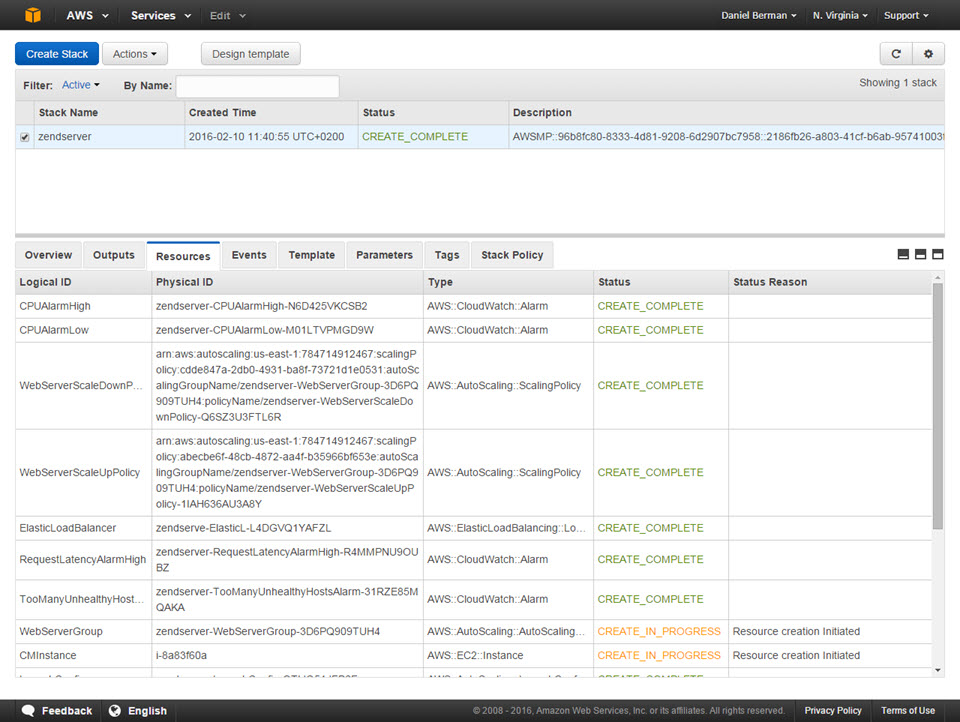
Task: Open the Privacy Policy link
Action: (x=833, y=710)
